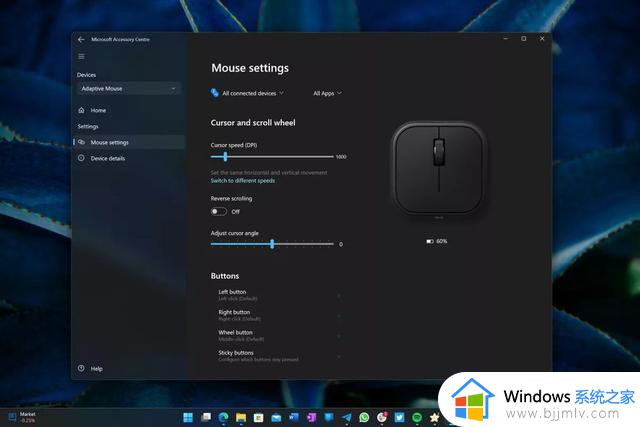Image resolution: width=640 pixels, height=427 pixels.
Task: Expand the Wheel button setting row
Action: click(x=279, y=336)
